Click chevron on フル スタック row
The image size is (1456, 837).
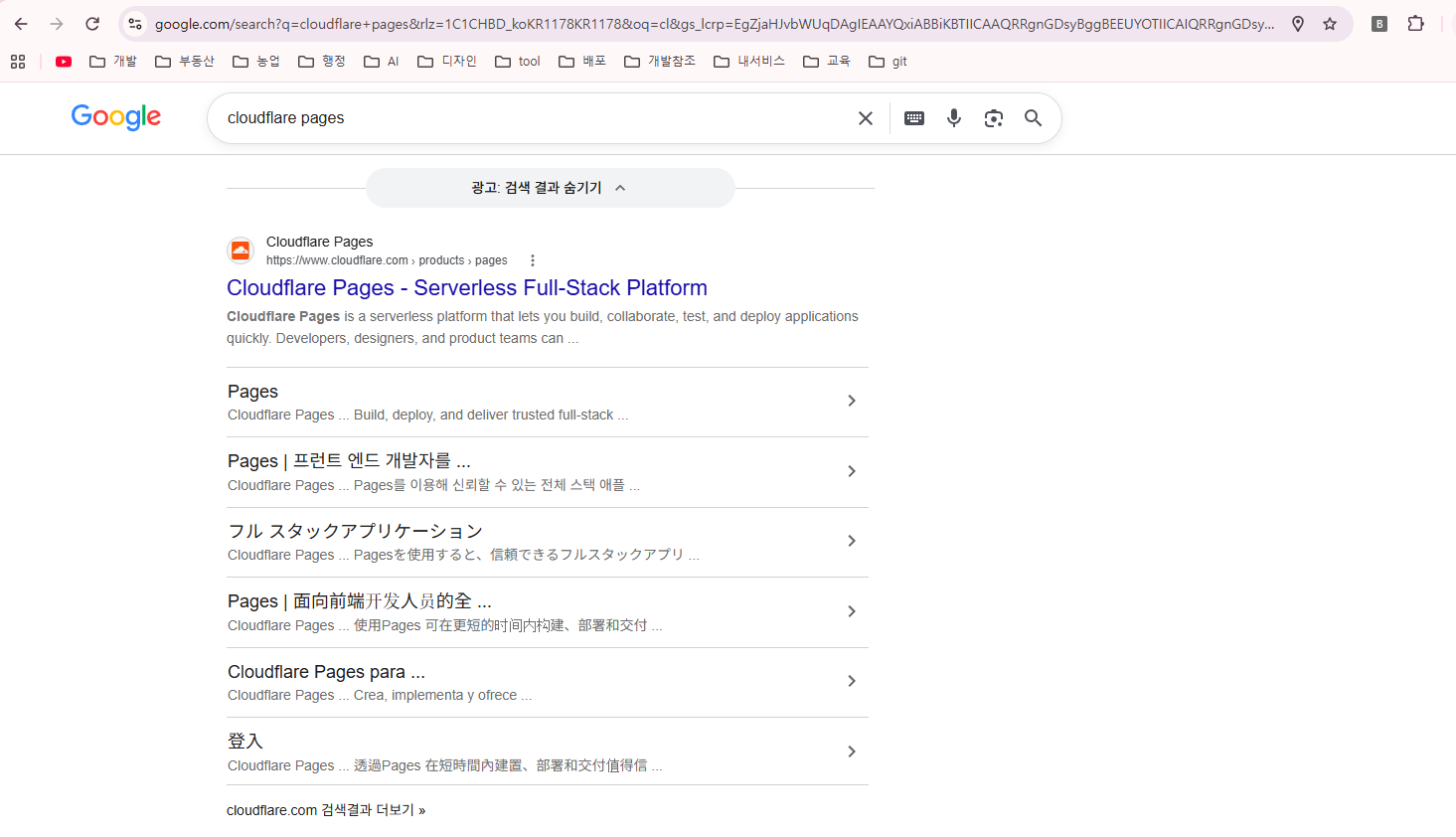click(x=852, y=541)
